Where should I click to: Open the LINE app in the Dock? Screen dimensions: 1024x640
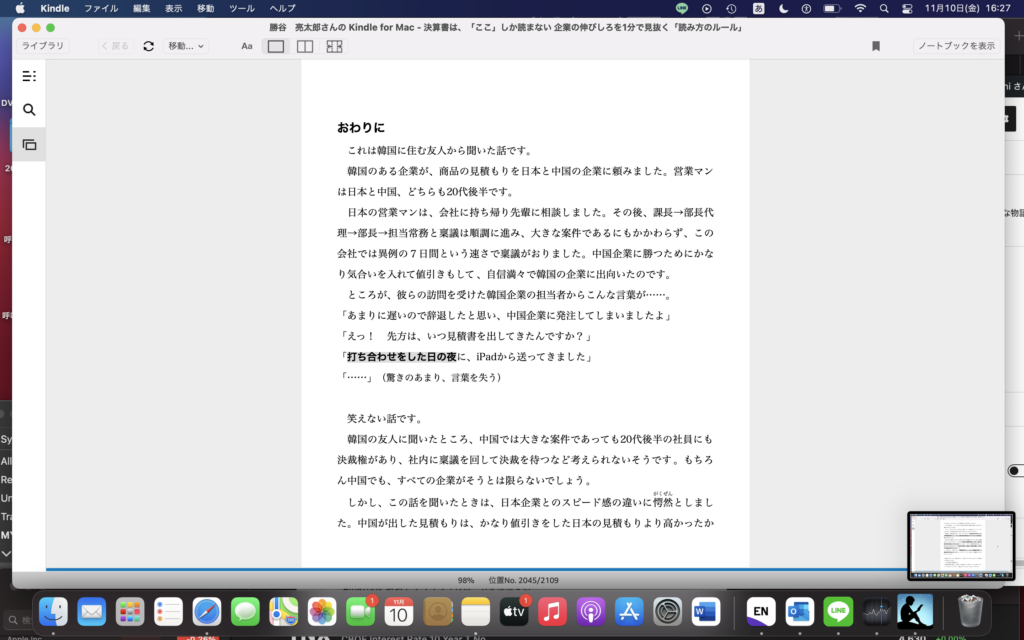coord(838,611)
